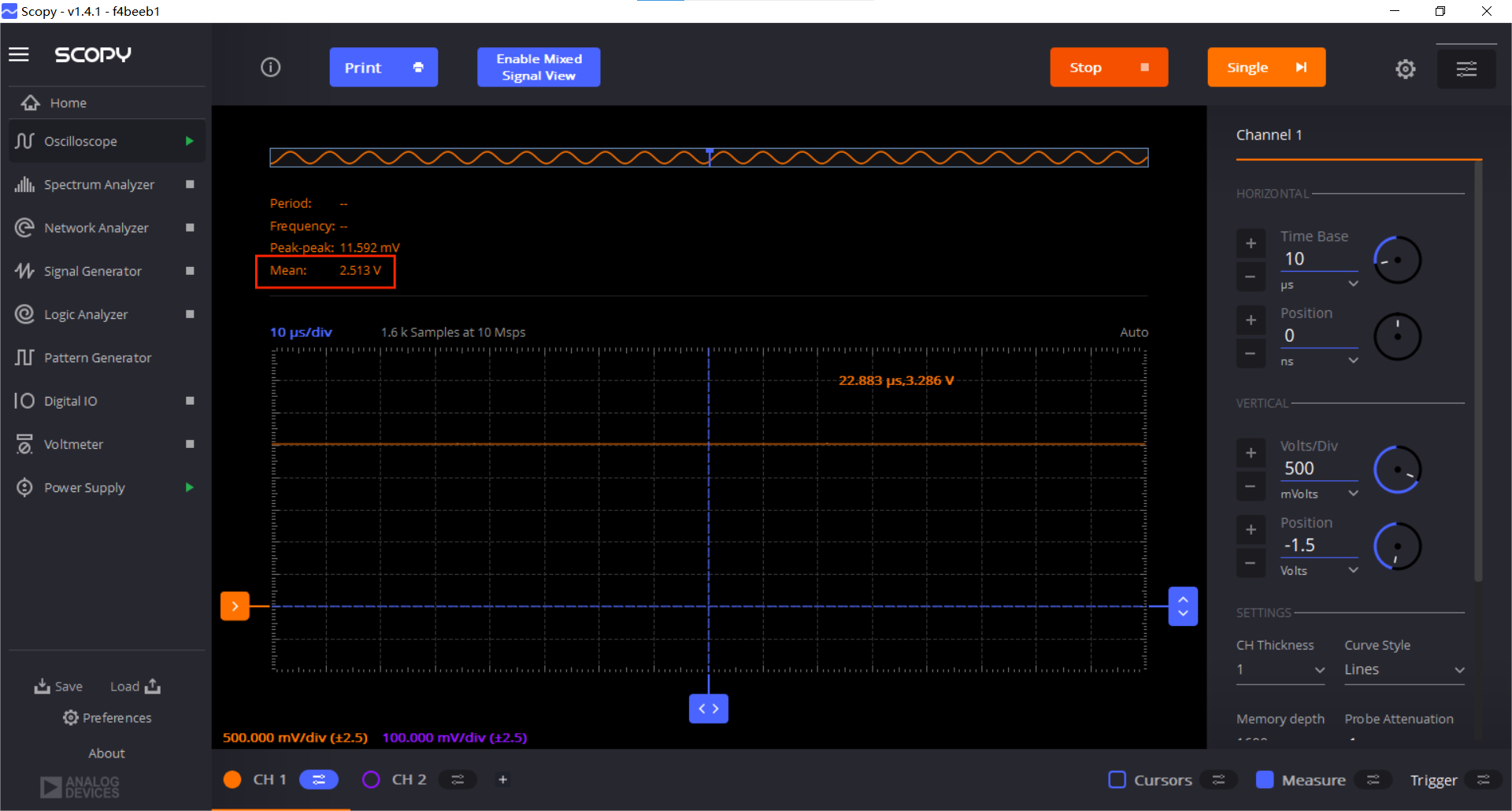Viewport: 1512px width, 811px height.
Task: Increase vertical Position with plus button
Action: 1251,530
